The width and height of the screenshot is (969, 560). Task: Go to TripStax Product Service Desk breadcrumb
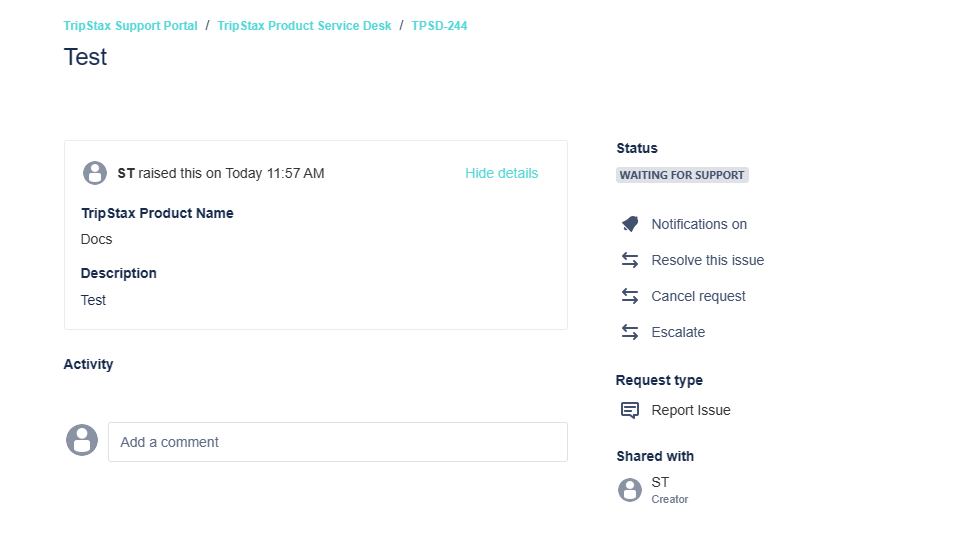[304, 26]
